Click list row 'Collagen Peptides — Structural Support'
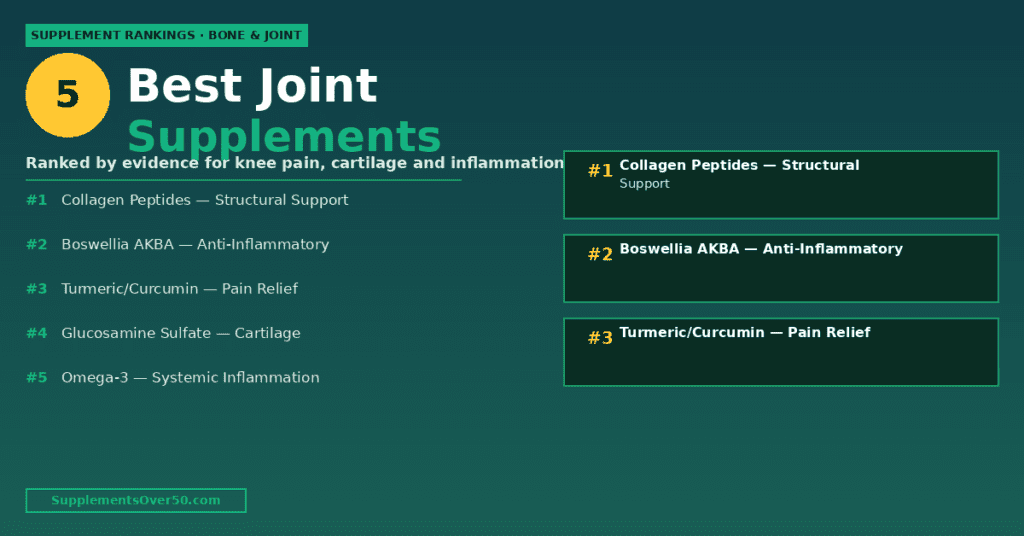 click(187, 200)
